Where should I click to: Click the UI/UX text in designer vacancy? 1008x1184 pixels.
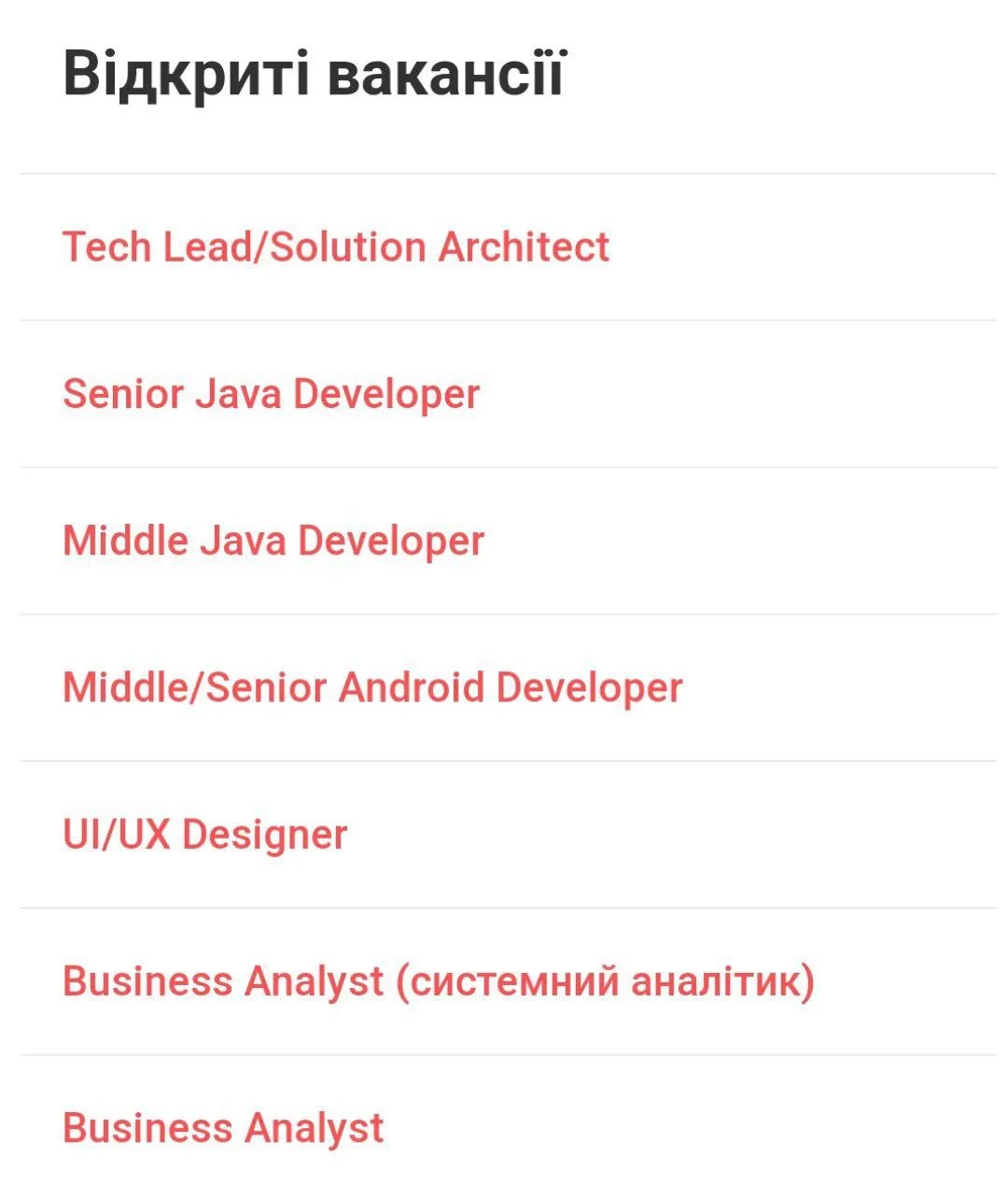[x=117, y=835]
